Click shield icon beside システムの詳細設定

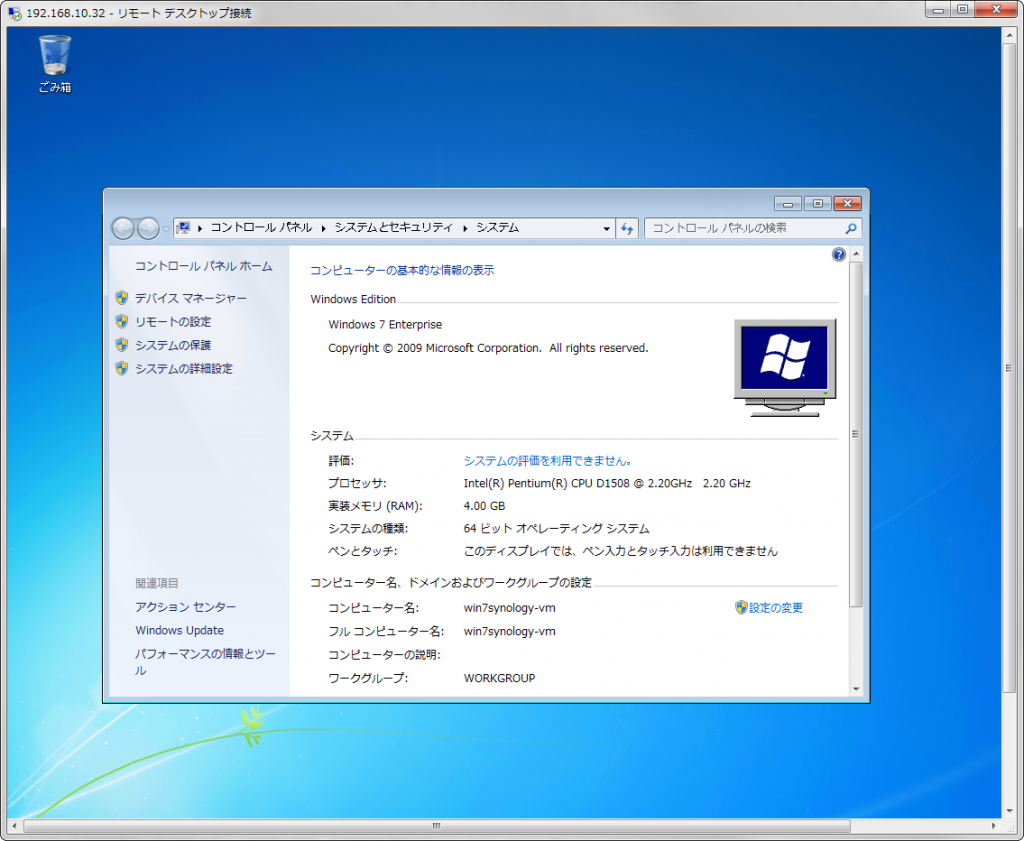(x=121, y=369)
